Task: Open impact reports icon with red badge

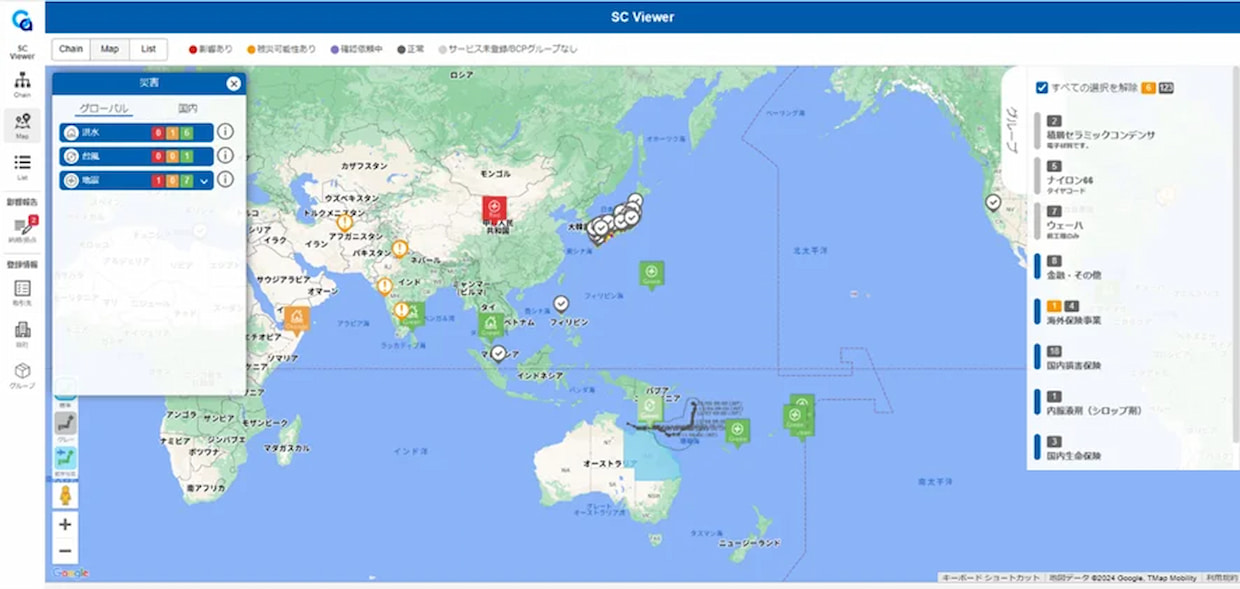Action: point(22,229)
